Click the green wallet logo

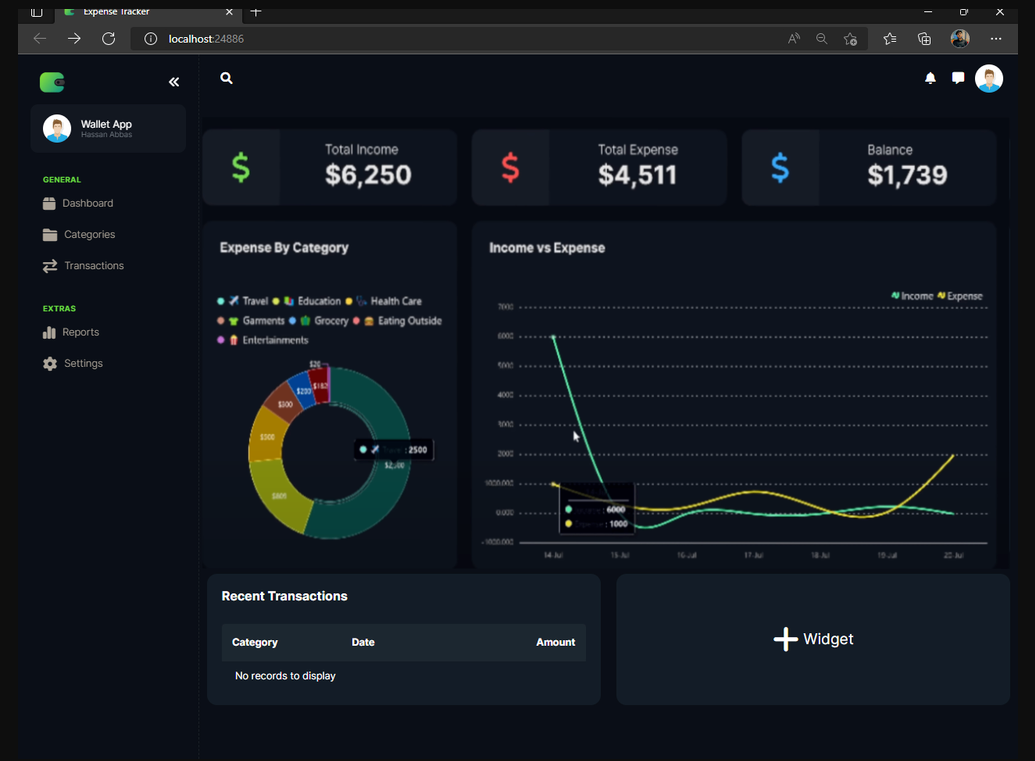52,82
